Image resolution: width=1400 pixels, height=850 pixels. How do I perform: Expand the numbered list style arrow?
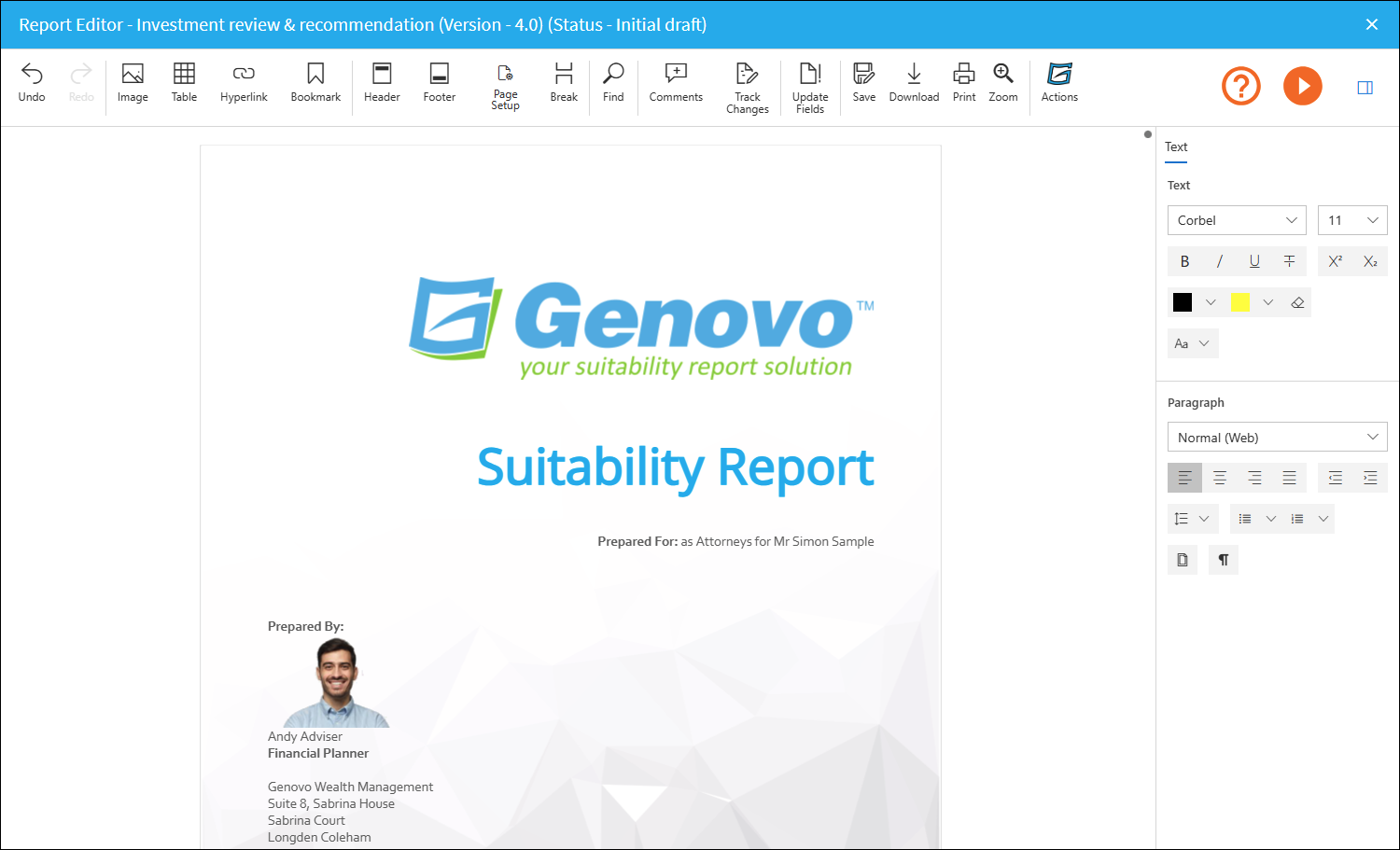(1323, 519)
